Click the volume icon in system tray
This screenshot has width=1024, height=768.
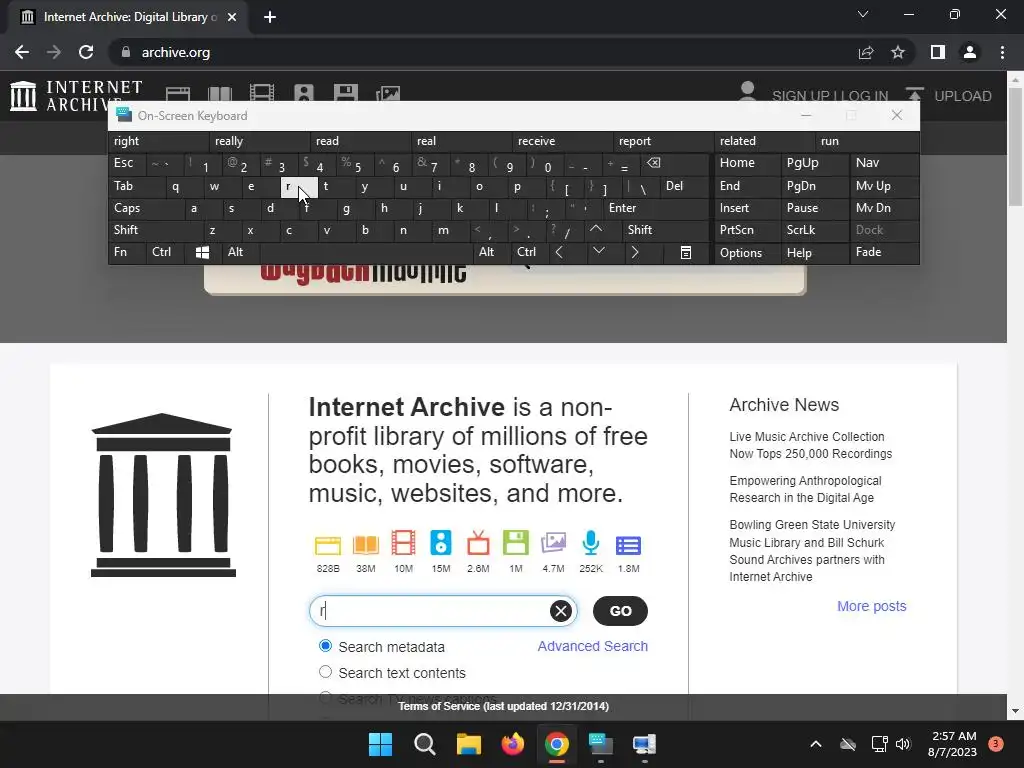click(903, 744)
